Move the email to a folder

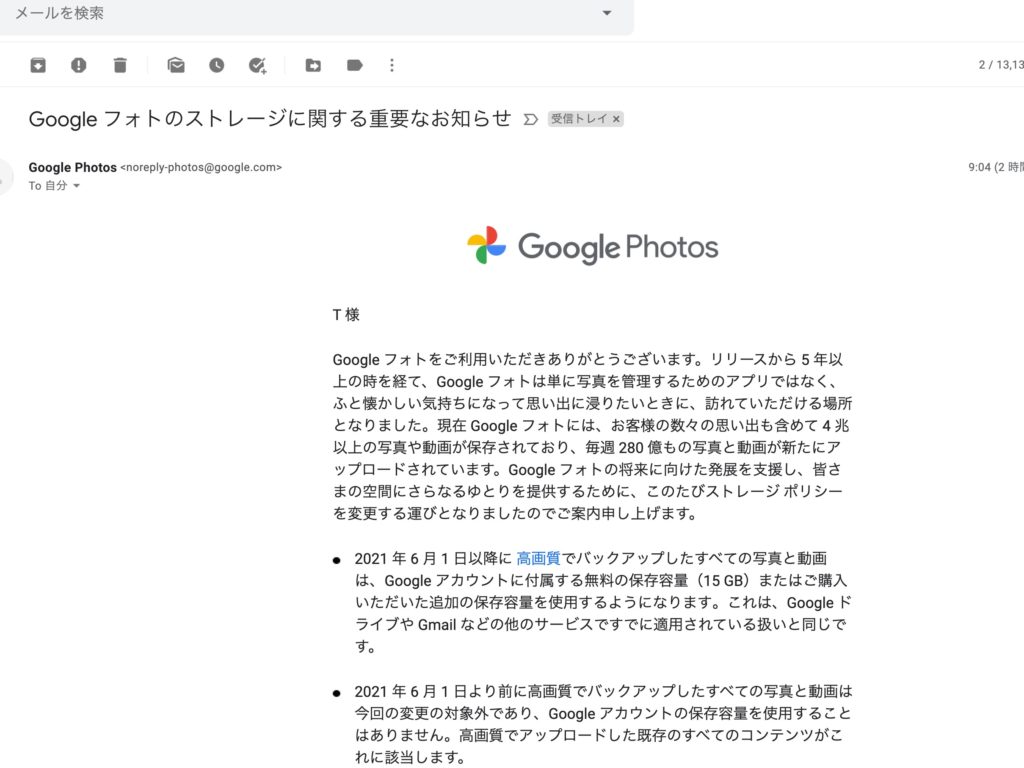coord(313,65)
